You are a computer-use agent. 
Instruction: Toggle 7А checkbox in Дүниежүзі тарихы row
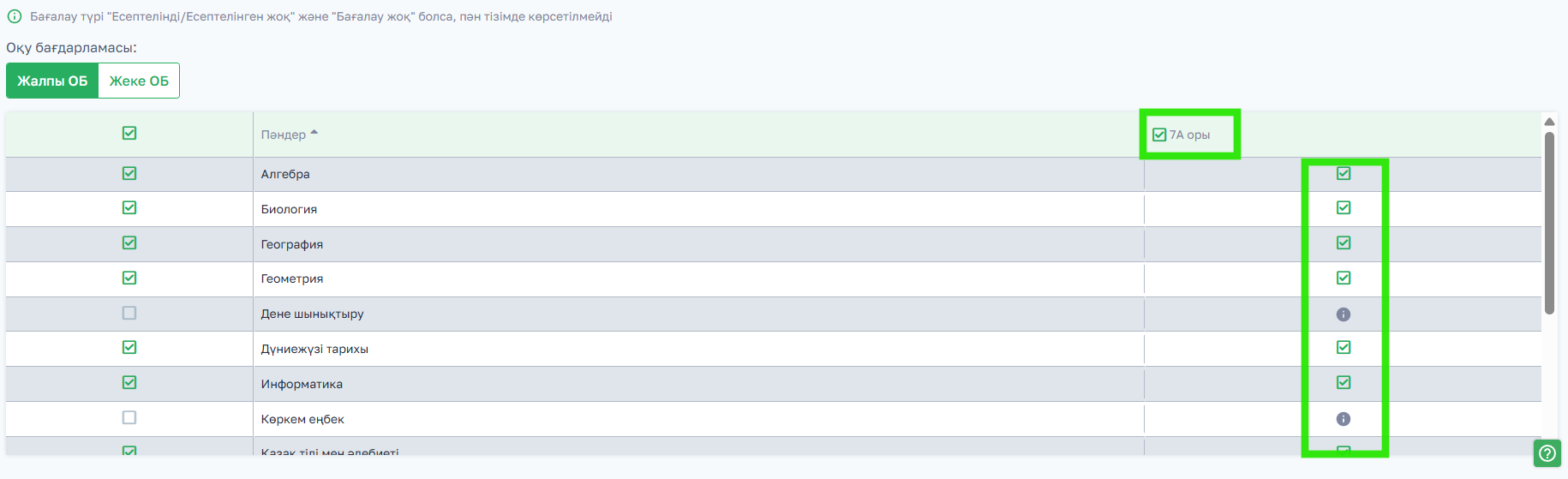1344,347
